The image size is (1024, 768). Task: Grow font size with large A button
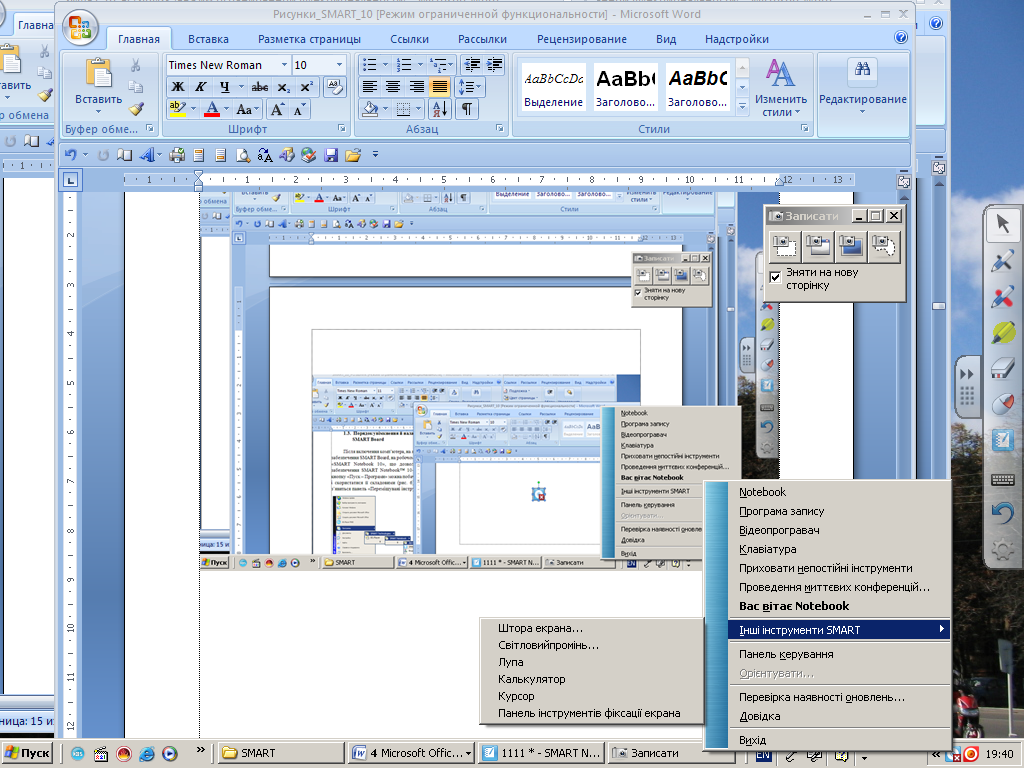pyautogui.click(x=277, y=109)
